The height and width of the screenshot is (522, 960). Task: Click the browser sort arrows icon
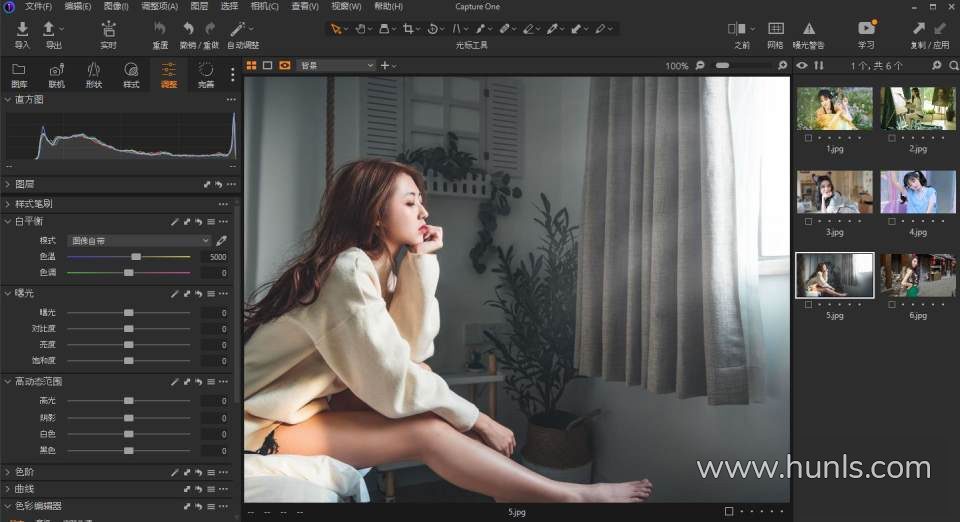pos(819,65)
